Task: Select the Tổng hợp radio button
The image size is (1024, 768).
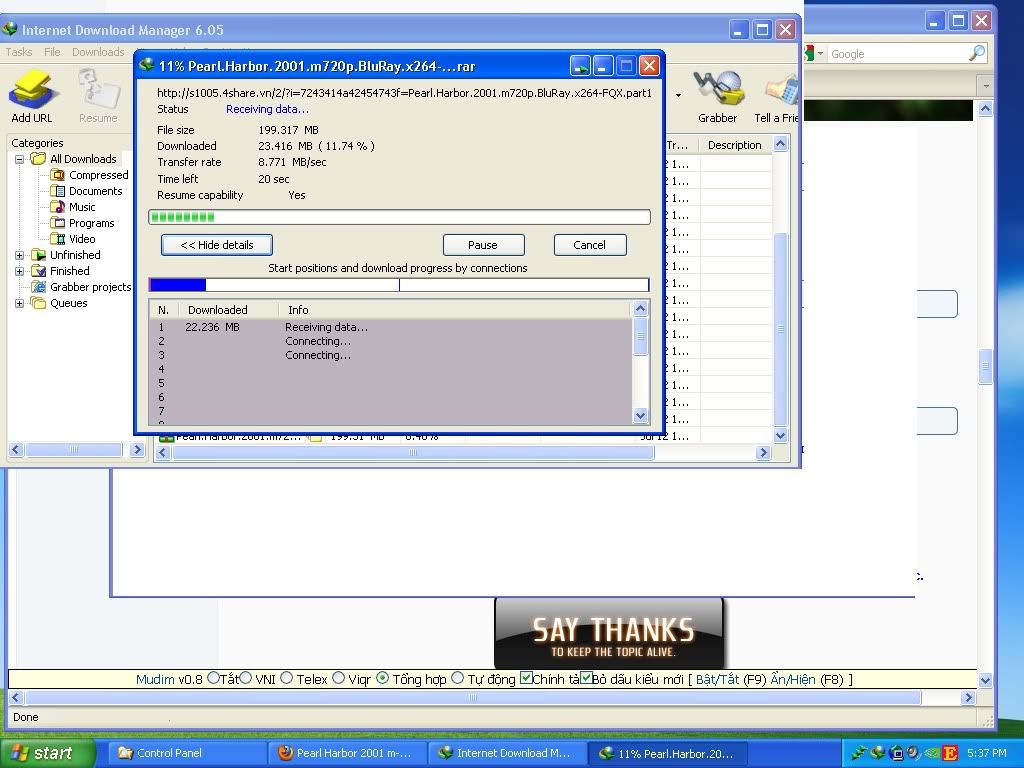Action: coord(383,678)
